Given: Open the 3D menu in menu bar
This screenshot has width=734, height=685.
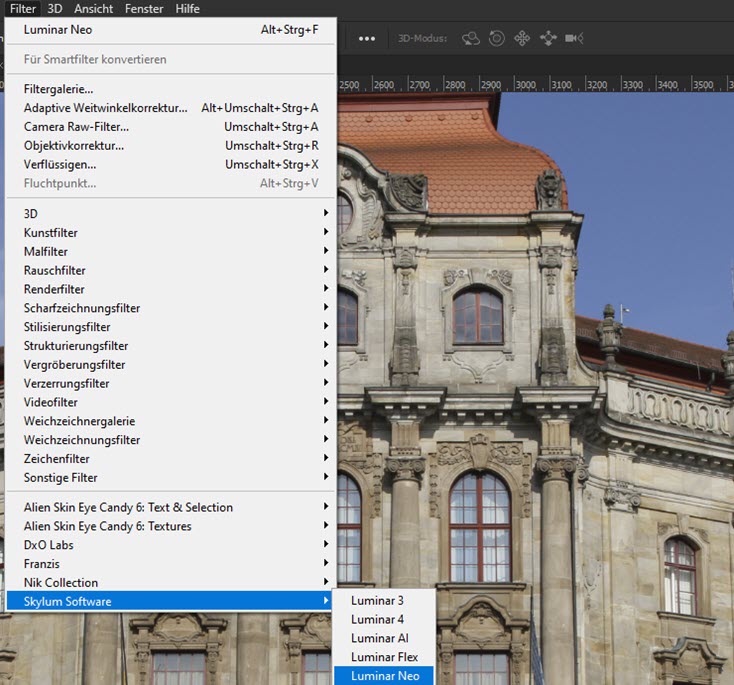Looking at the screenshot, I should coord(54,8).
